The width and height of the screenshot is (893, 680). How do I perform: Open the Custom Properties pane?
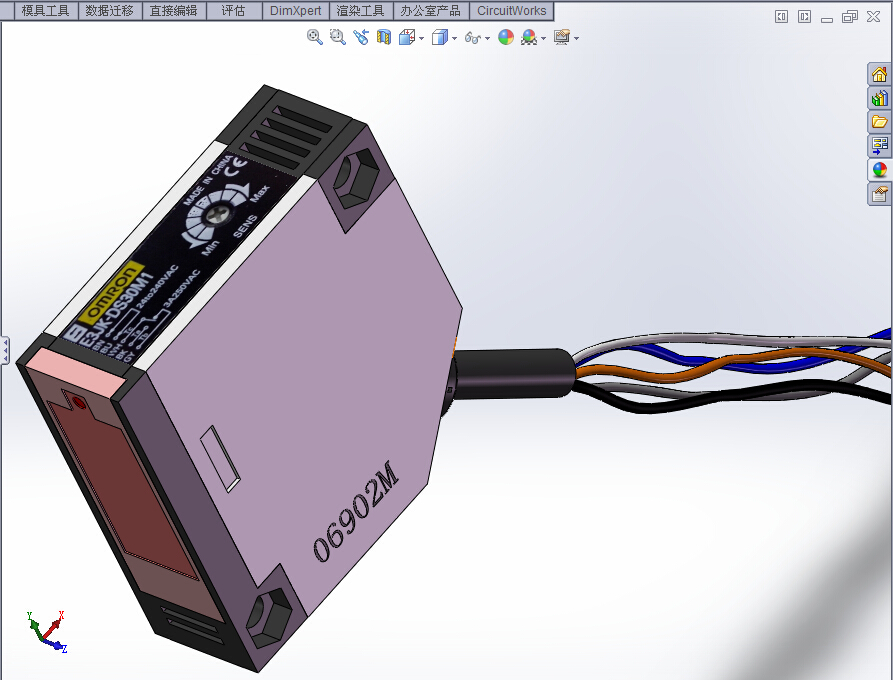[x=879, y=194]
